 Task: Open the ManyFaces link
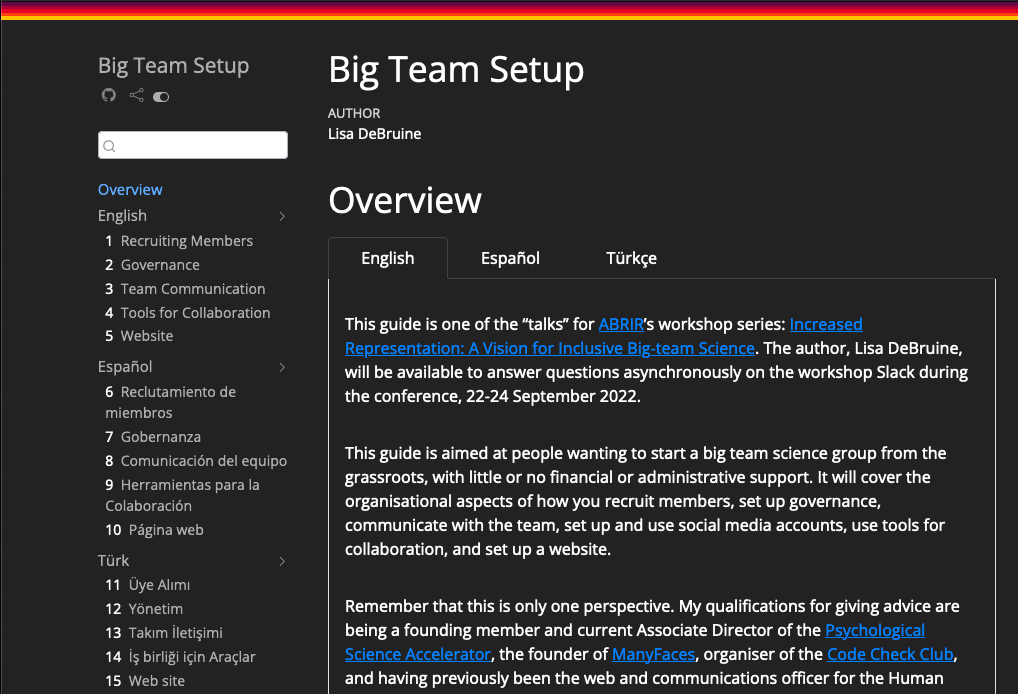[654, 654]
